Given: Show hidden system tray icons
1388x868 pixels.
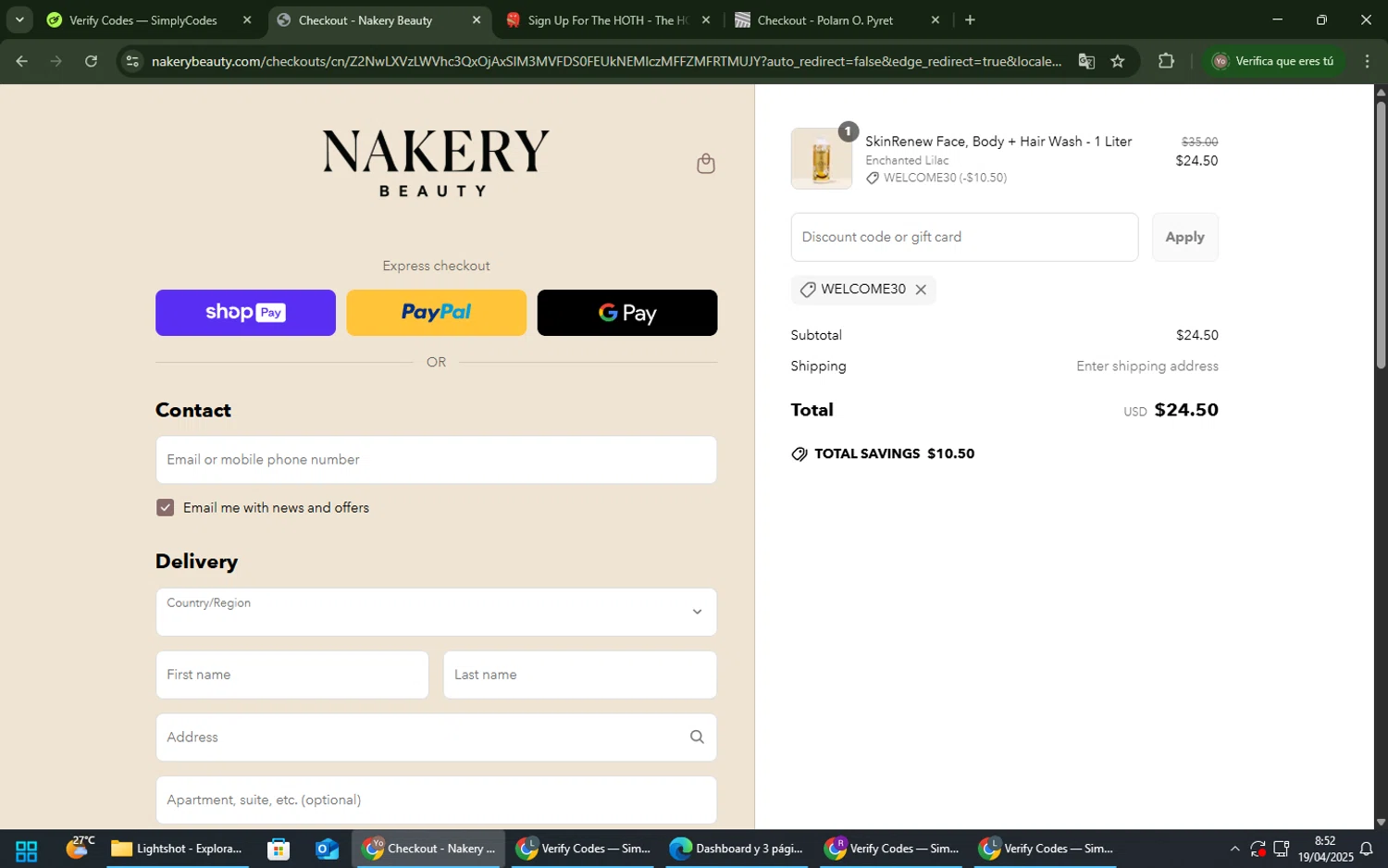Looking at the screenshot, I should coord(1234,849).
